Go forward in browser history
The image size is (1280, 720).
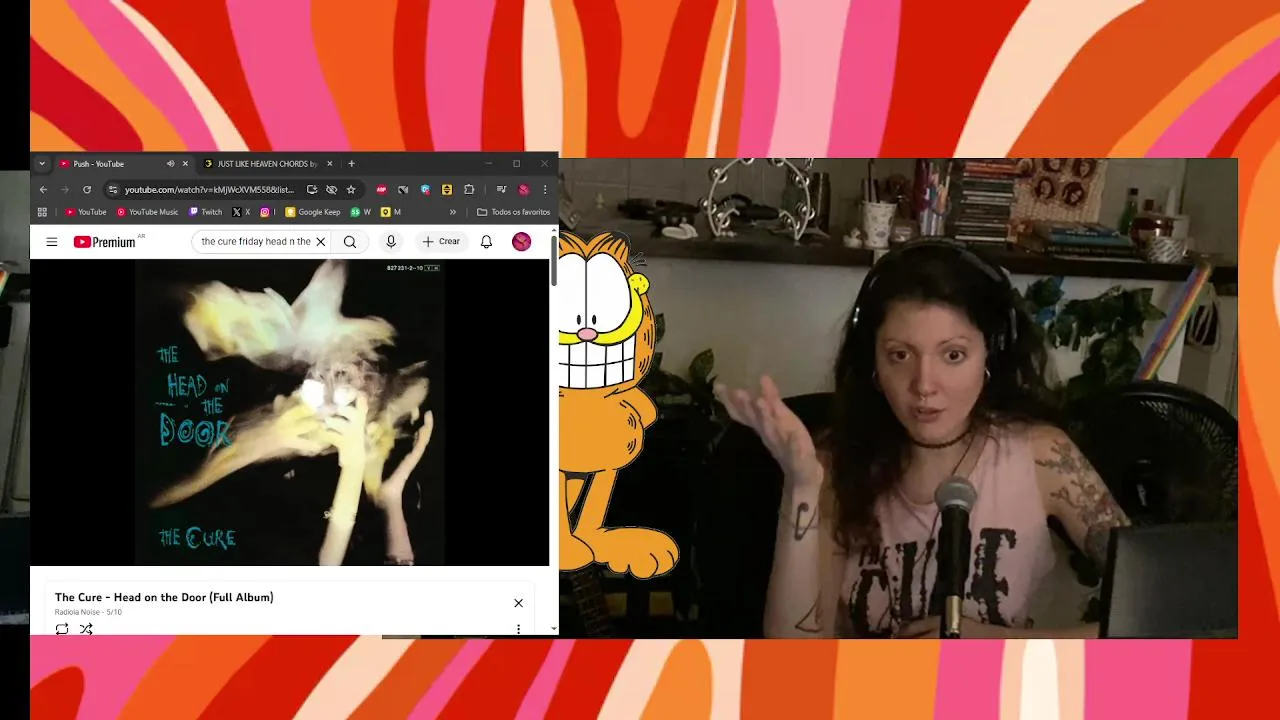pos(65,190)
